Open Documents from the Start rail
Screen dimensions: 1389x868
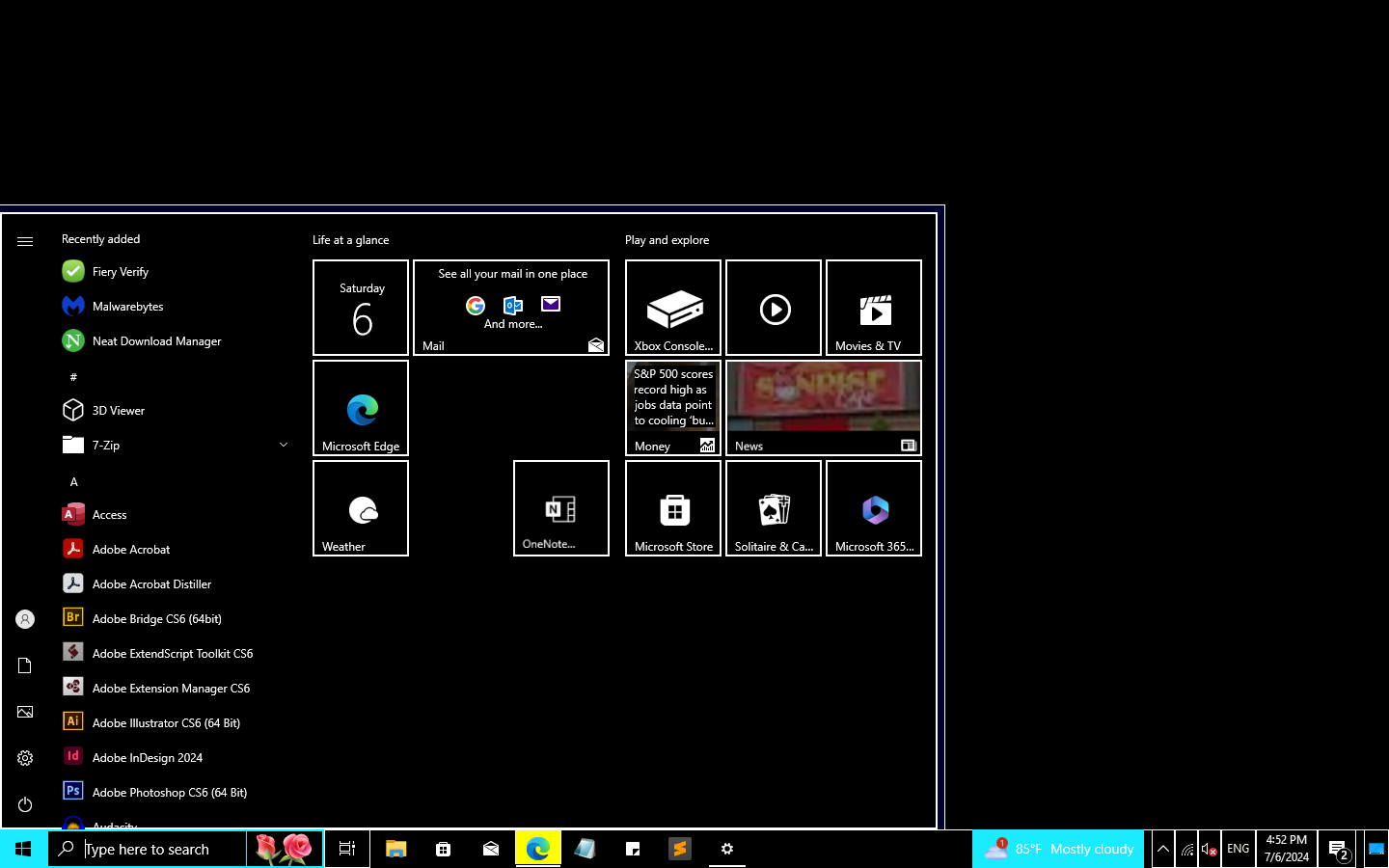(x=25, y=665)
